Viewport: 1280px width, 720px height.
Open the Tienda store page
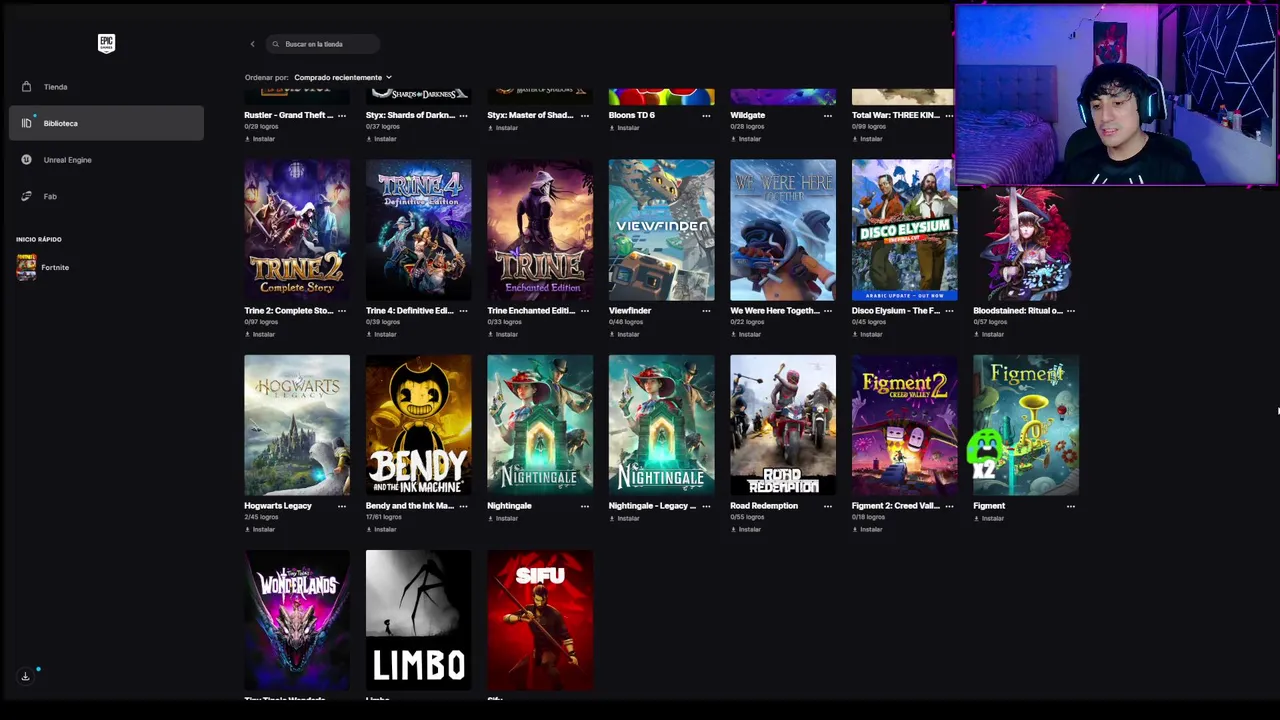pos(55,87)
